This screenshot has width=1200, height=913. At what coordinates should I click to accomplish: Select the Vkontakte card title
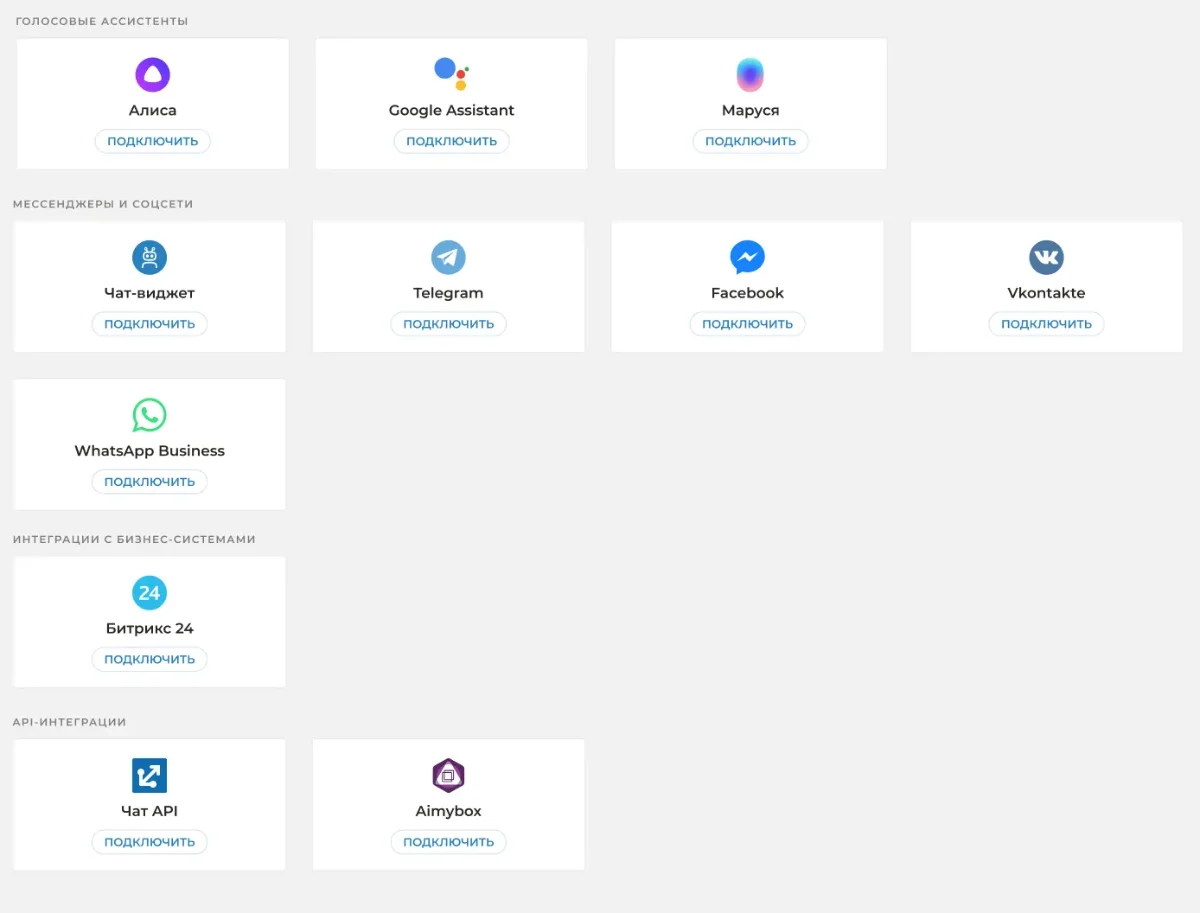tap(1046, 293)
